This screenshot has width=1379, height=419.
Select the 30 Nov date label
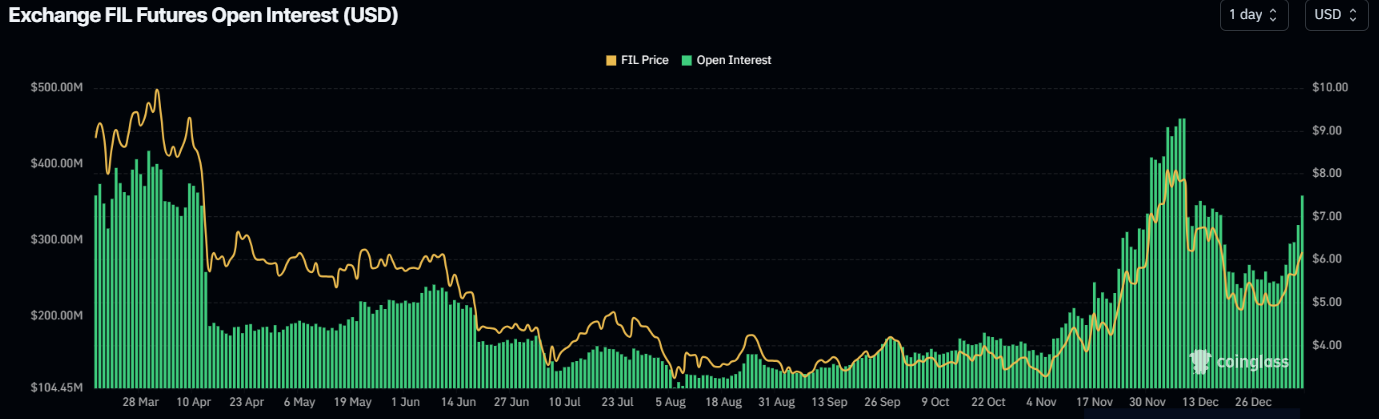[1148, 402]
